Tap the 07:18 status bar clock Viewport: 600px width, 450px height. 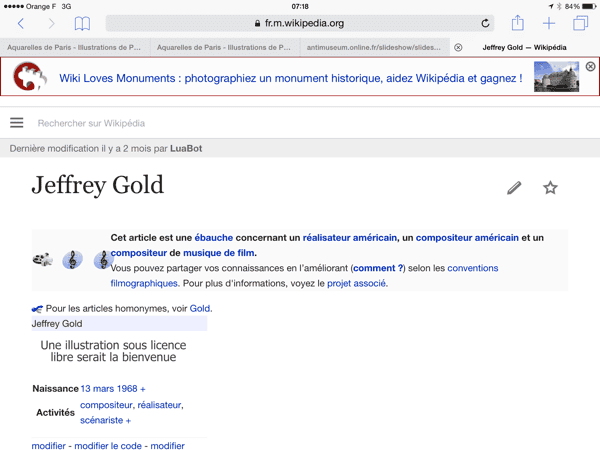[300, 7]
